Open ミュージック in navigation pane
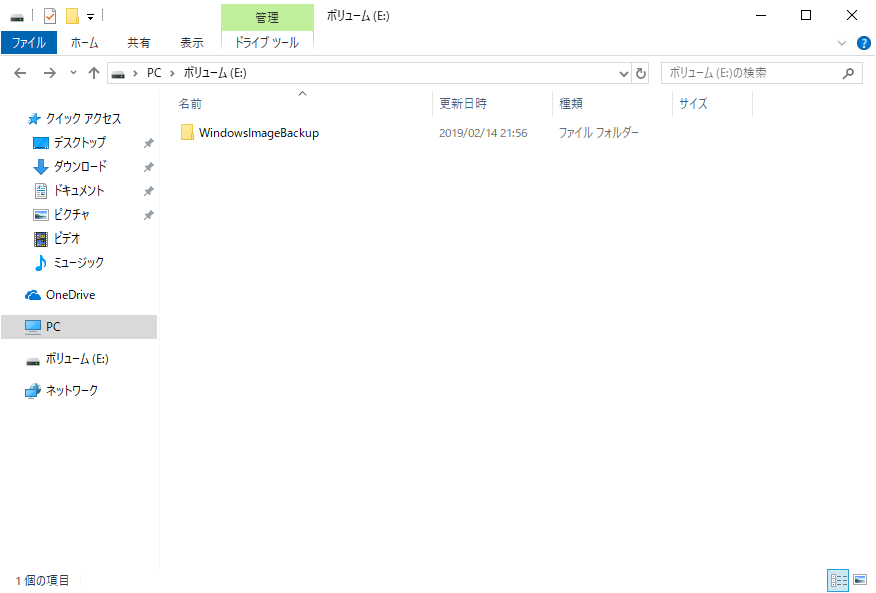The width and height of the screenshot is (876, 593). click(78, 263)
